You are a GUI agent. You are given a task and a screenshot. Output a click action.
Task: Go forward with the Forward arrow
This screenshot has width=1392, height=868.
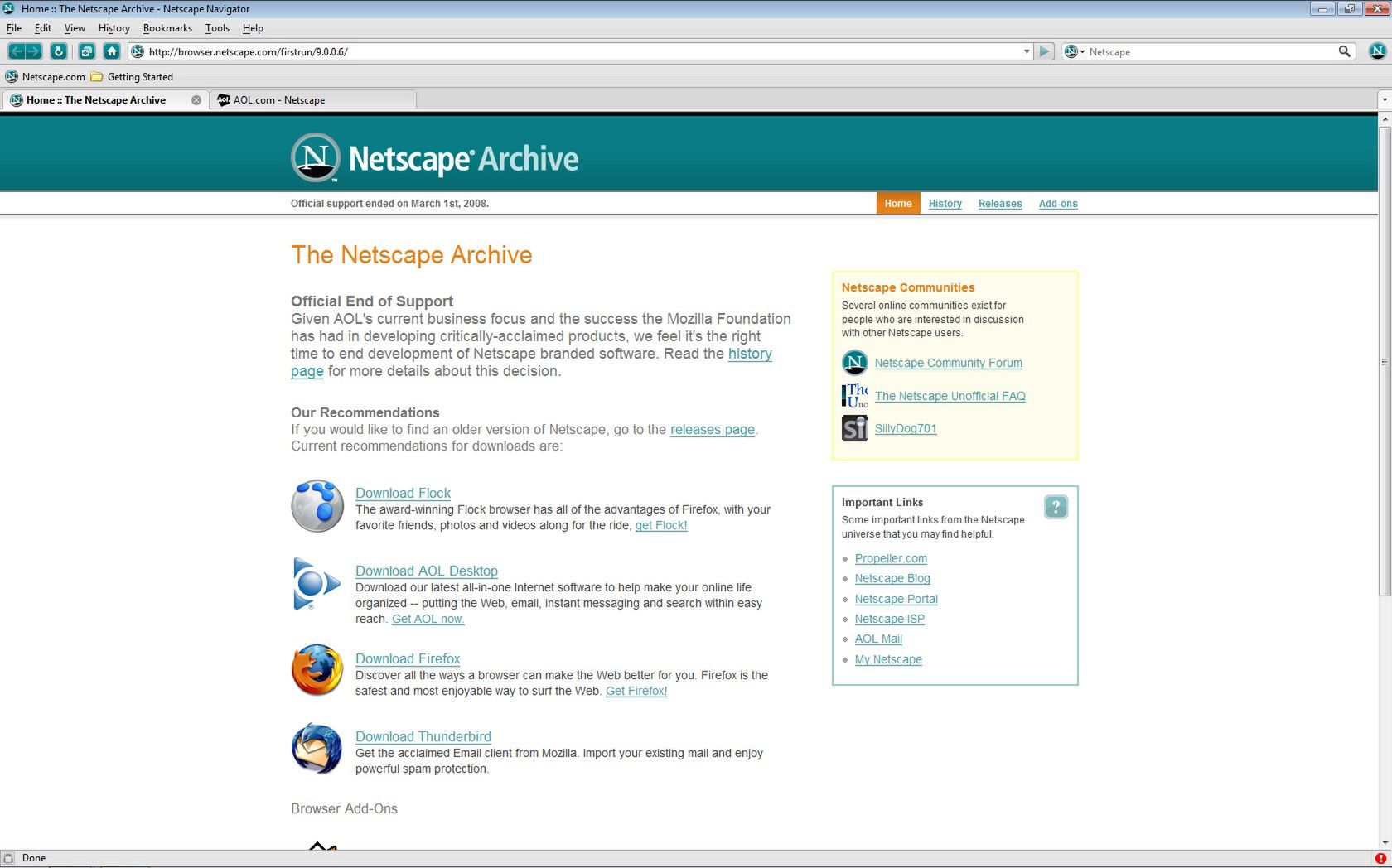(34, 51)
